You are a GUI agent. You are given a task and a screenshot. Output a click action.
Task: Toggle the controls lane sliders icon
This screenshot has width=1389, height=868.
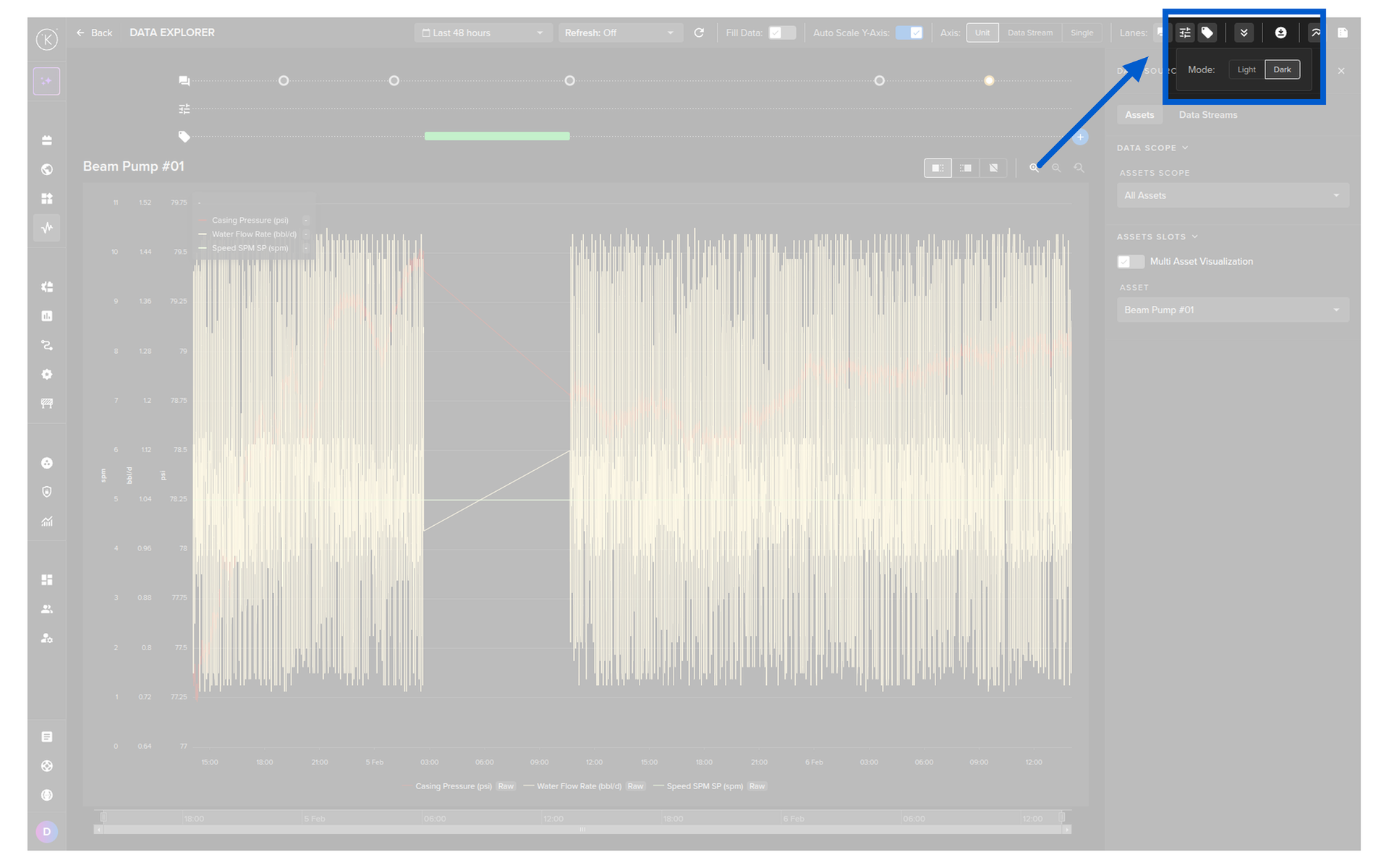click(x=1185, y=33)
